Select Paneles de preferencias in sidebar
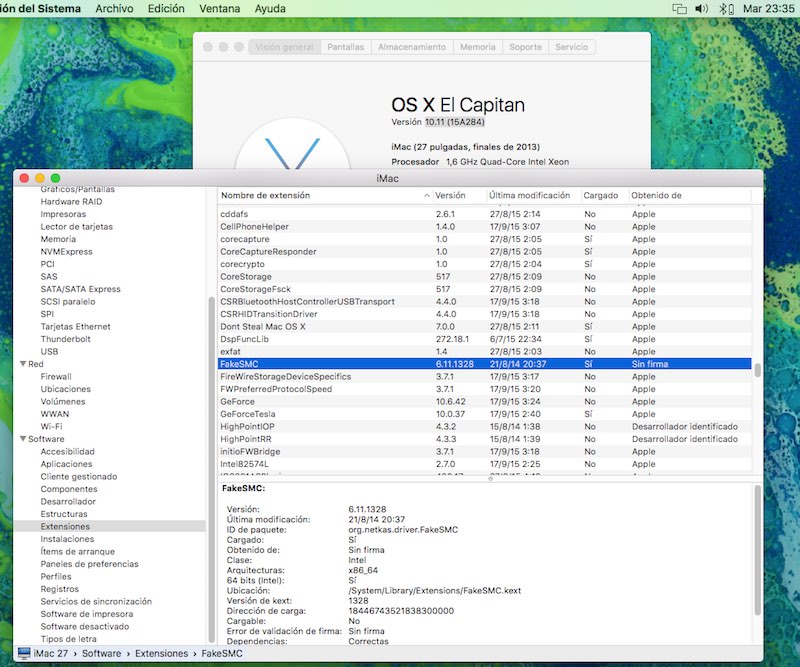This screenshot has height=667, width=800. [x=89, y=564]
